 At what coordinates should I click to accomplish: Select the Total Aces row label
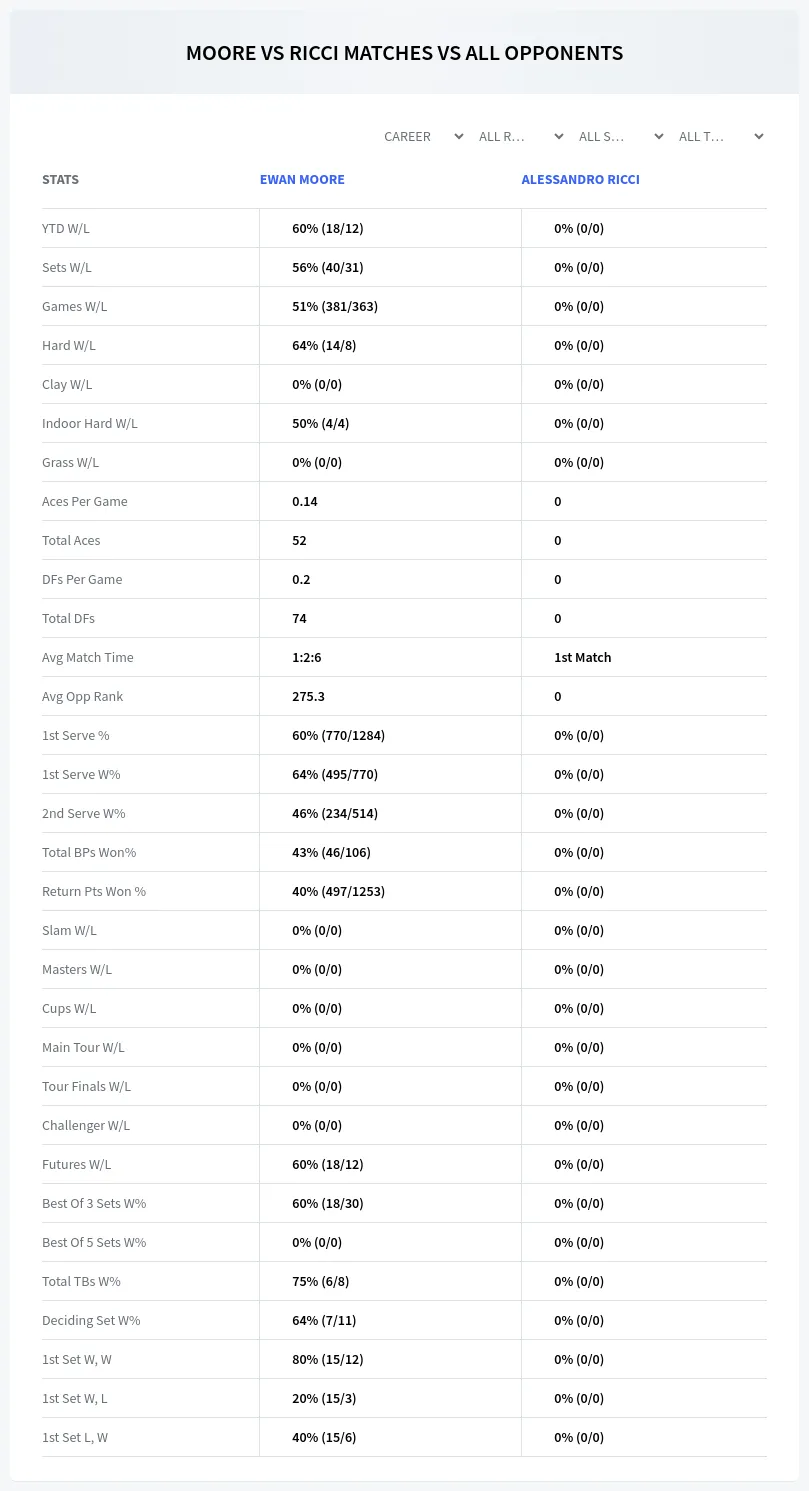71,540
